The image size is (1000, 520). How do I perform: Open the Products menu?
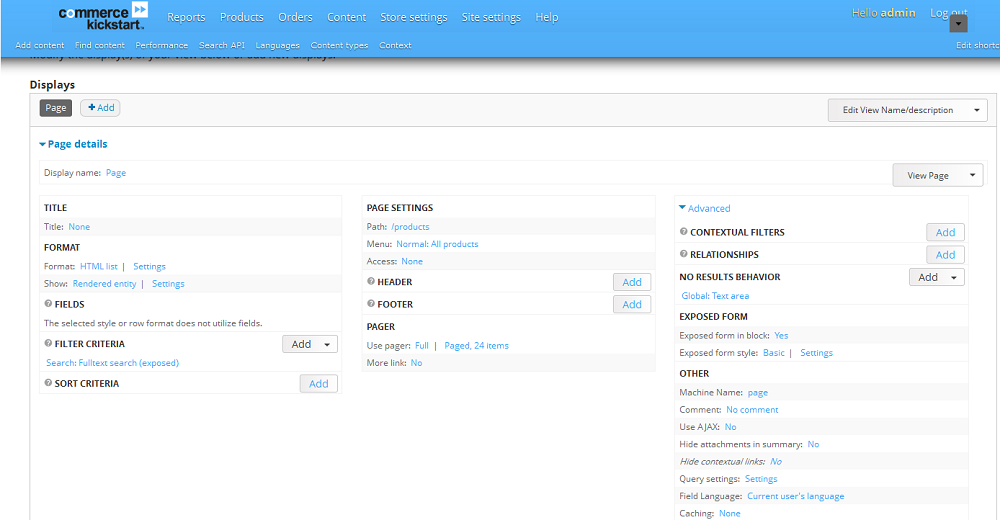point(242,17)
